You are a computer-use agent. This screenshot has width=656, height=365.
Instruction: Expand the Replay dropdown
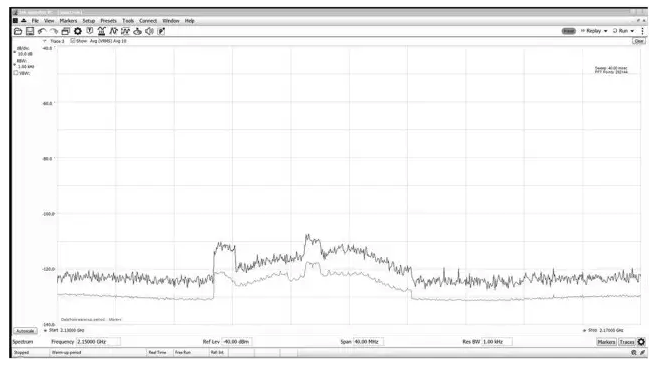[x=594, y=31]
